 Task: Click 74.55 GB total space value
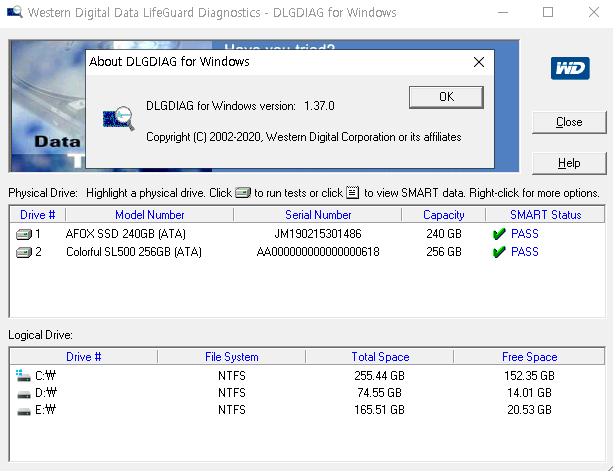[x=379, y=392]
